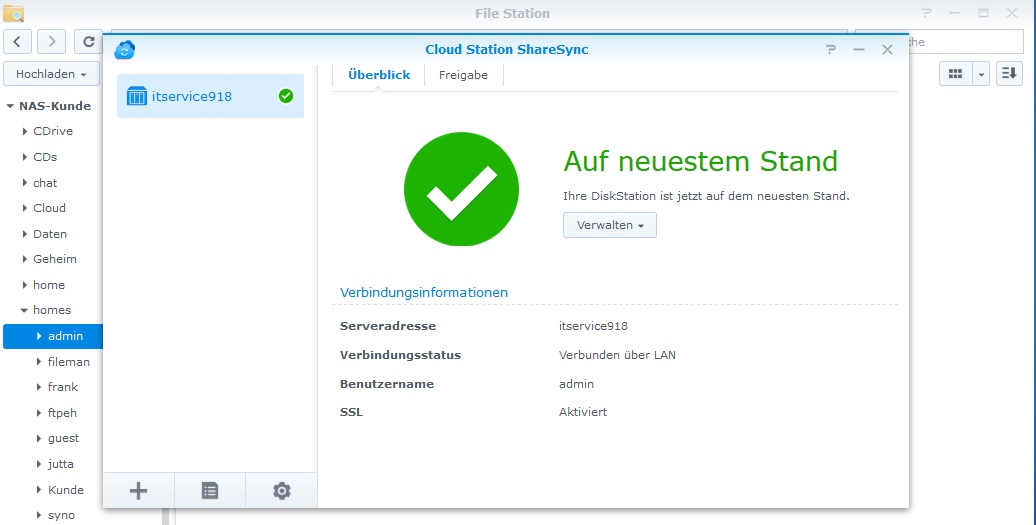The height and width of the screenshot is (525, 1036).
Task: Switch File Station to thumbnail grid view
Action: tap(955, 74)
